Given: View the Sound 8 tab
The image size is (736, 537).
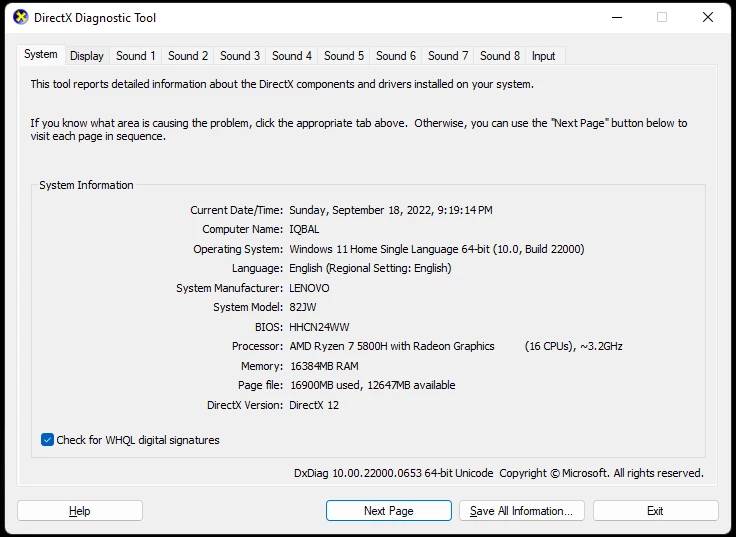Looking at the screenshot, I should [x=500, y=56].
